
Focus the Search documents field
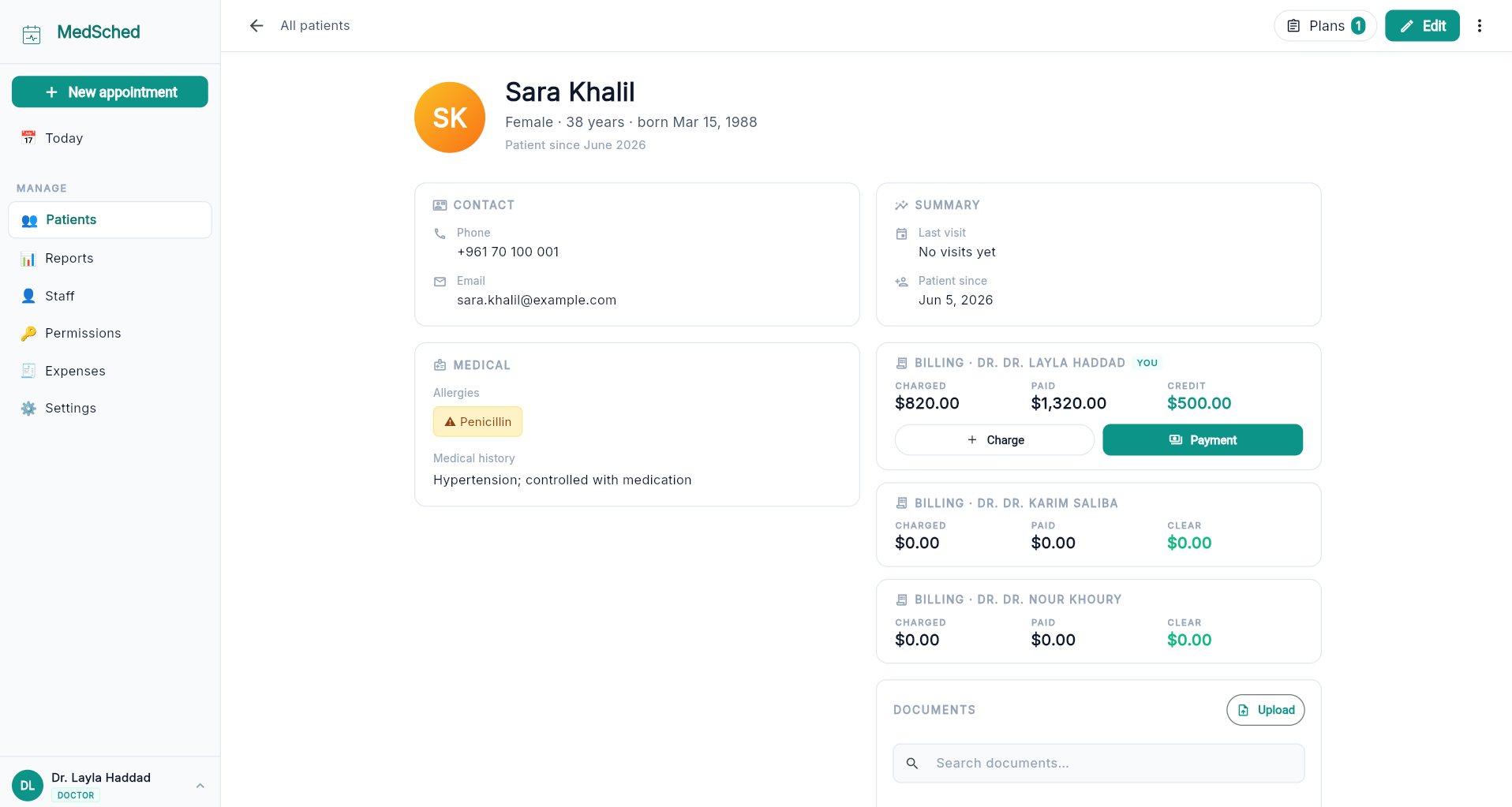pyautogui.click(x=1098, y=764)
